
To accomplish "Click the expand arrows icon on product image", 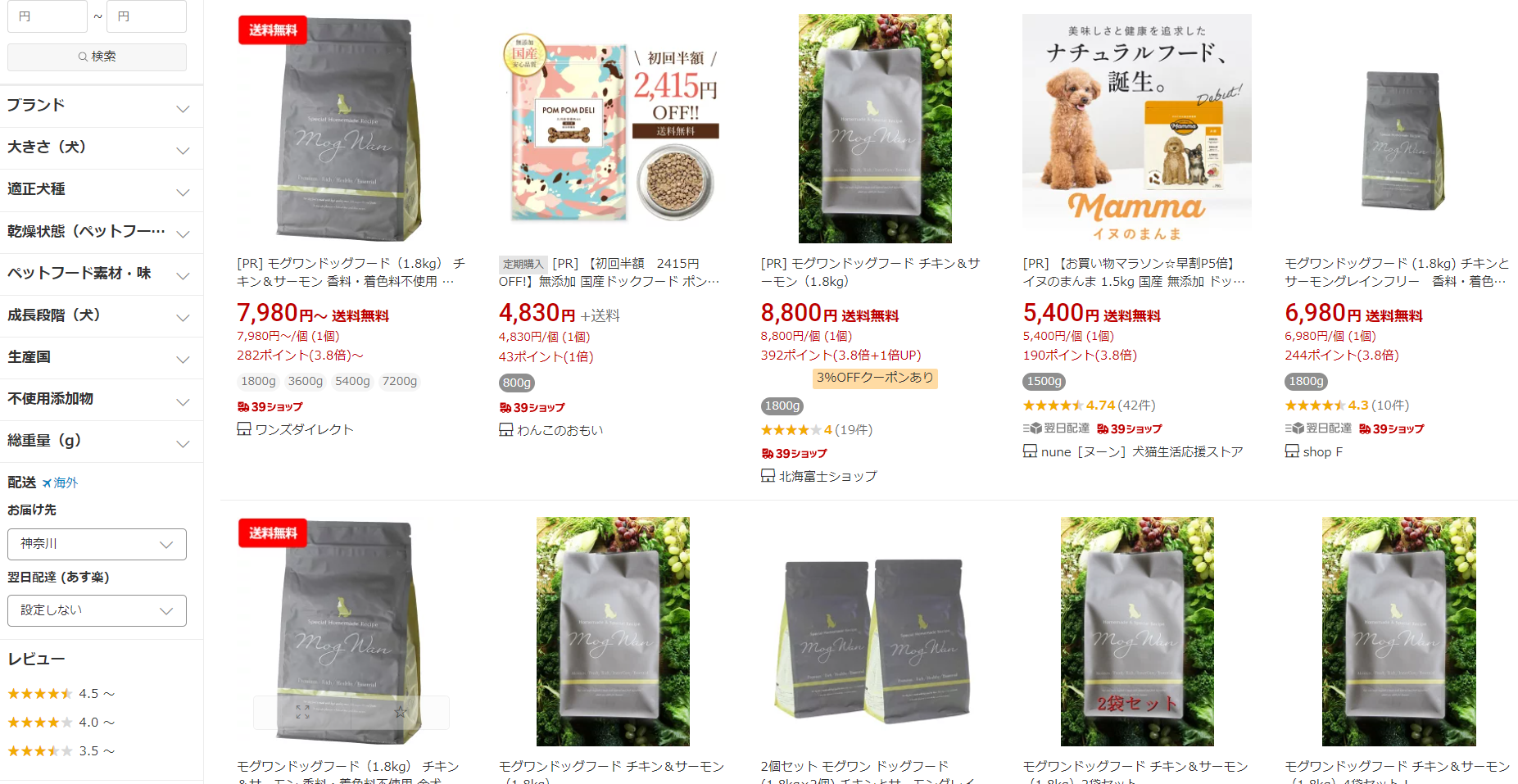I will point(302,712).
